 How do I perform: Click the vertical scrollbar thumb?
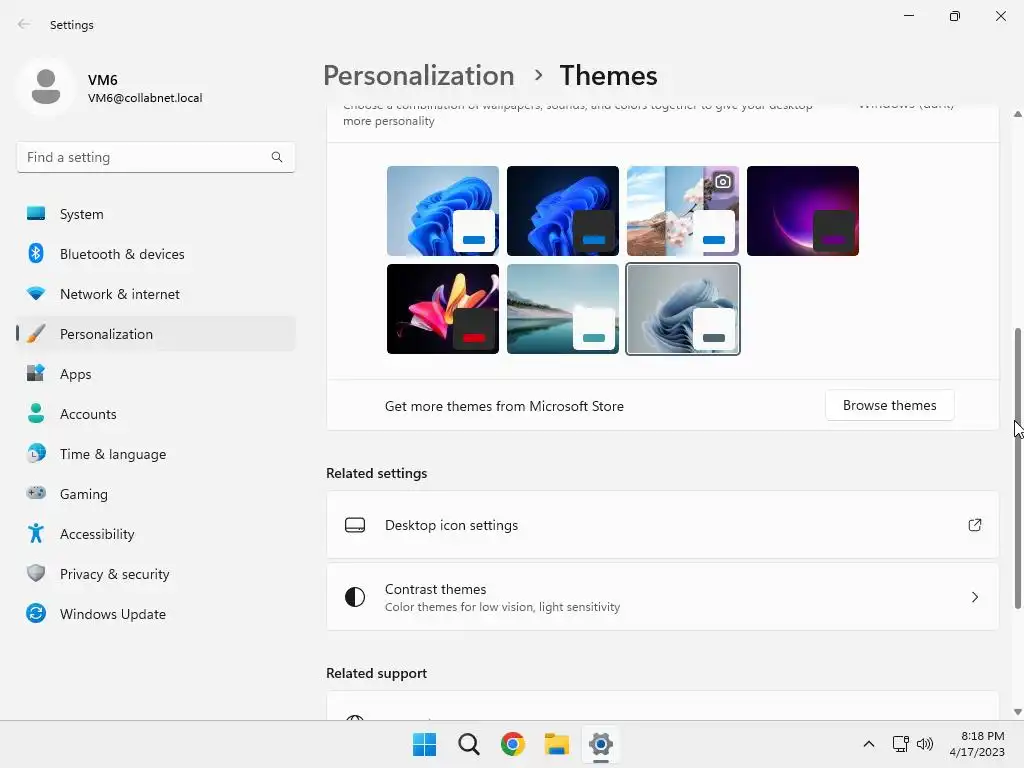point(1017,468)
